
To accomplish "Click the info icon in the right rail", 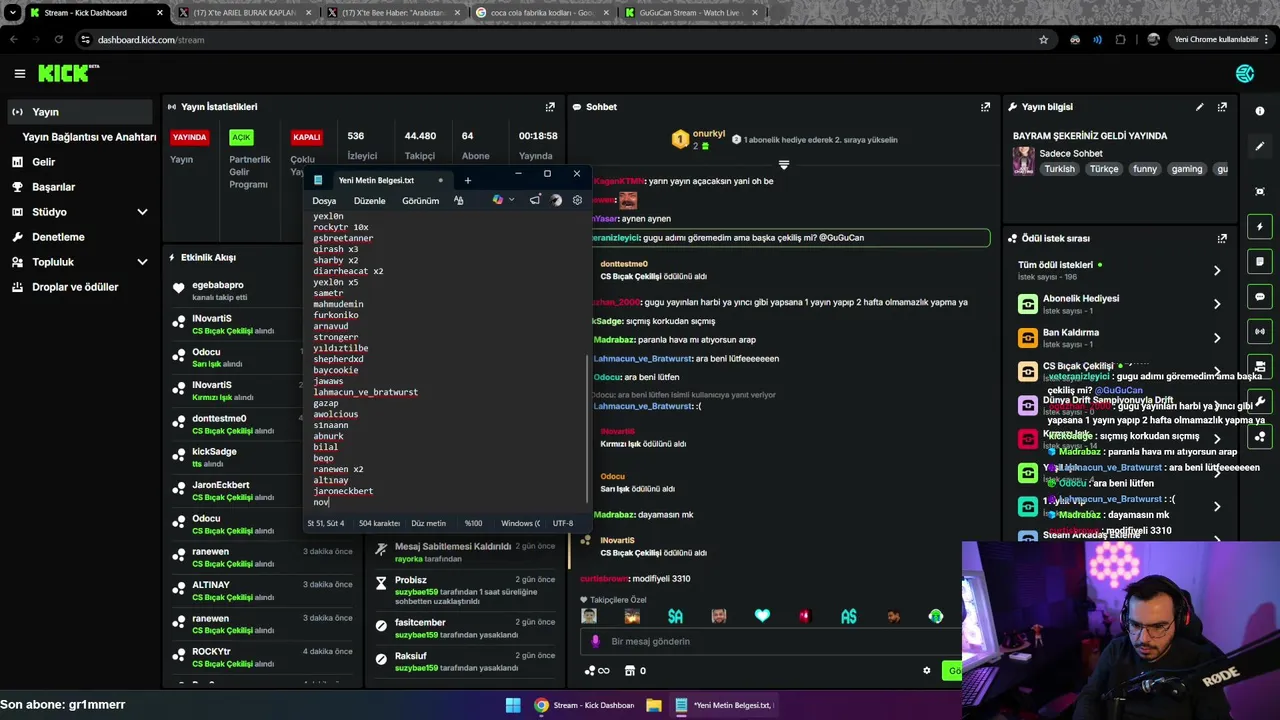I will point(1260,111).
